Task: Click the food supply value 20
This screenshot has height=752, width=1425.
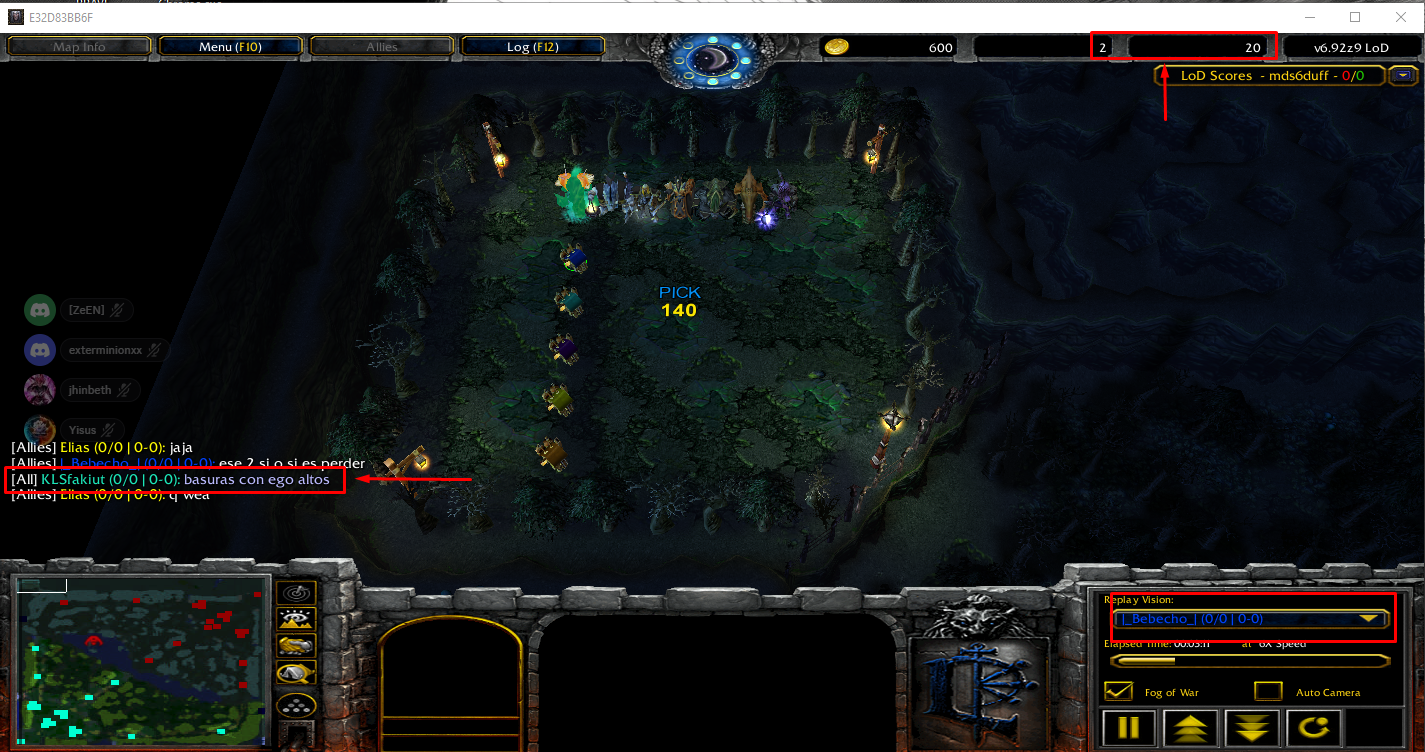Action: pos(1253,47)
